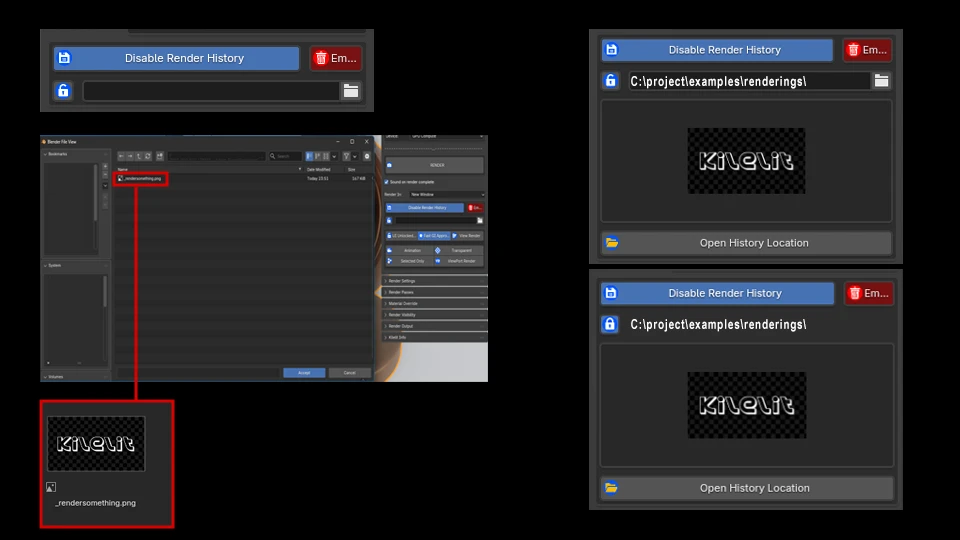This screenshot has height=540, width=960.
Task: Toggle open padlock beside C:\project\examples\renderings\ field
Action: pyautogui.click(x=610, y=81)
